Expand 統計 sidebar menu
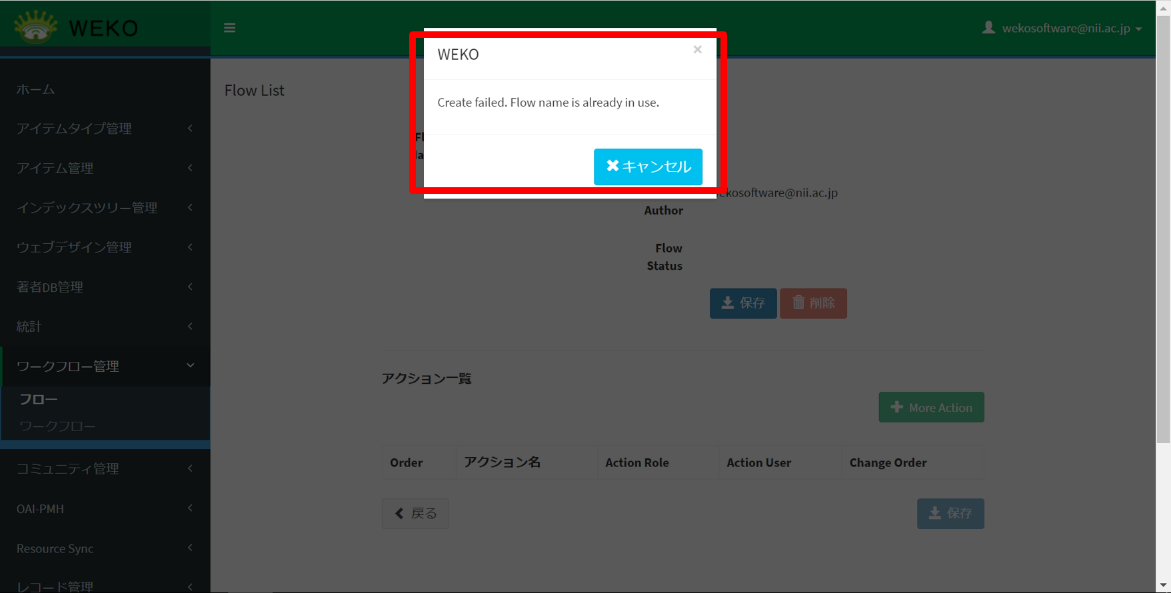This screenshot has height=593, width=1171. pos(104,327)
